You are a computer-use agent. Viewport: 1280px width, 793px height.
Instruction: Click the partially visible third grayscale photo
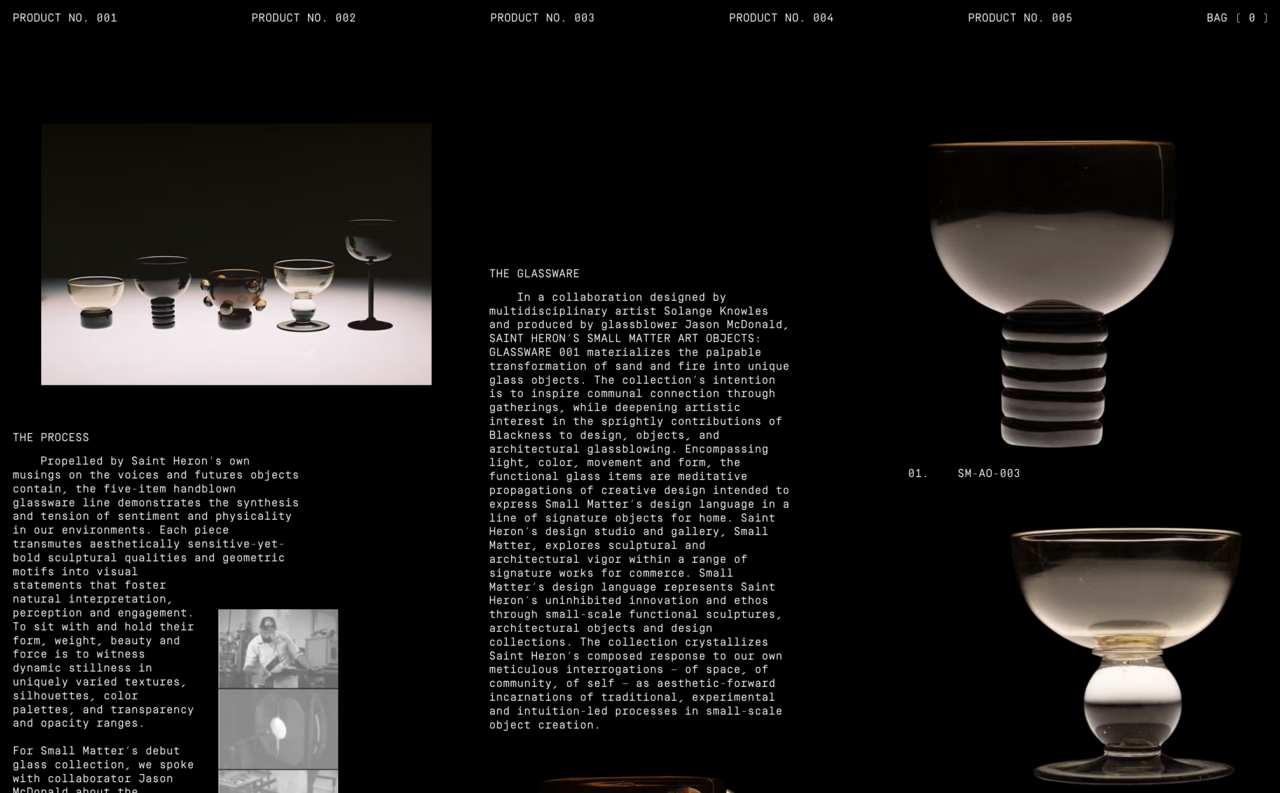tap(278, 782)
